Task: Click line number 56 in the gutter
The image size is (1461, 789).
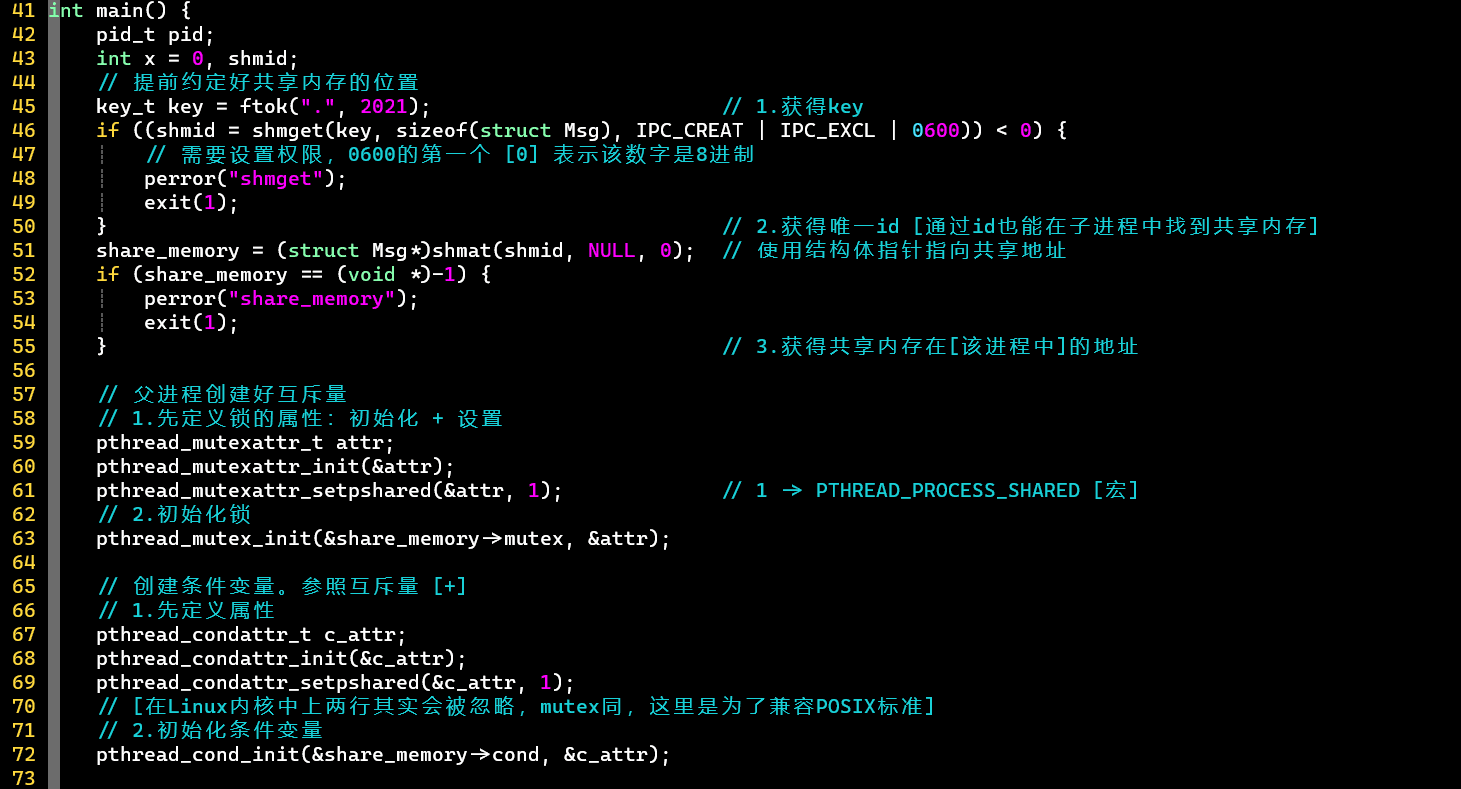Action: pos(23,371)
